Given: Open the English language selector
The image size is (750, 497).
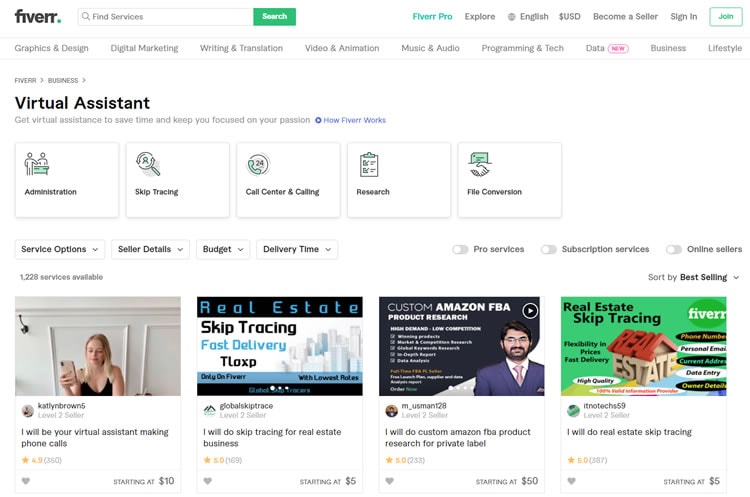Looking at the screenshot, I should tap(528, 16).
